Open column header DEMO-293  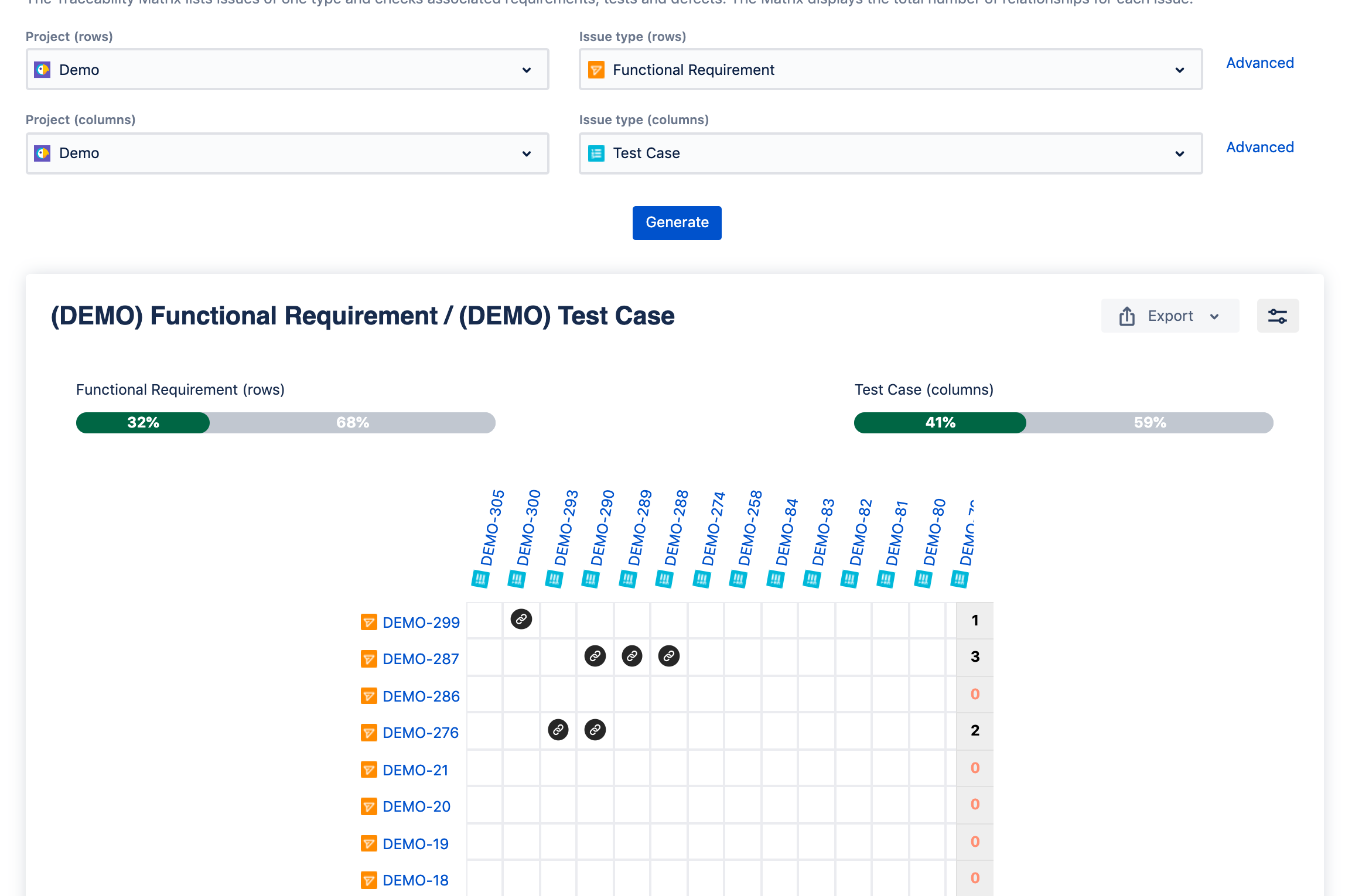(x=566, y=528)
